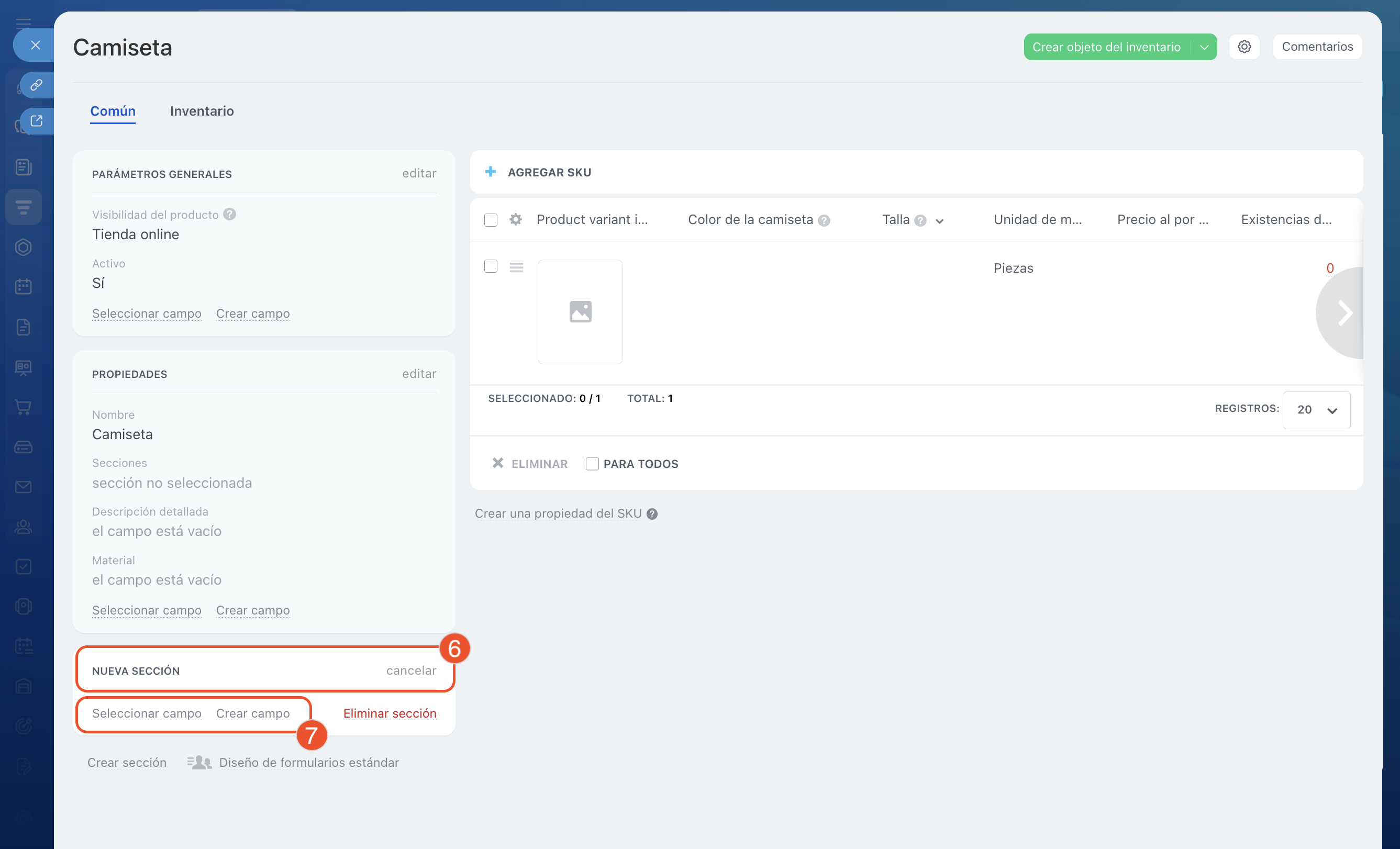Image resolution: width=1400 pixels, height=849 pixels.
Task: Click the SKU image placeholder thumbnail
Action: pos(580,312)
